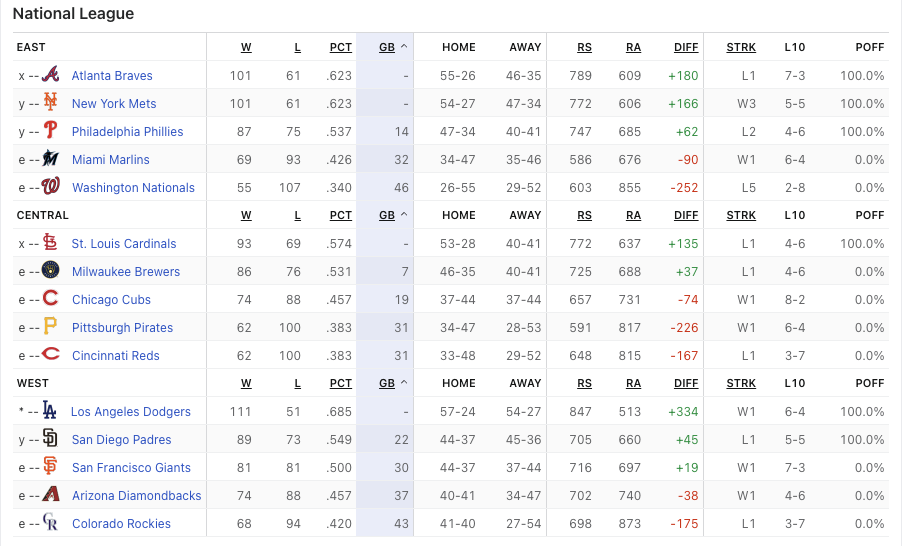
Task: Click the San Francisco Giants logo
Action: coord(51,467)
